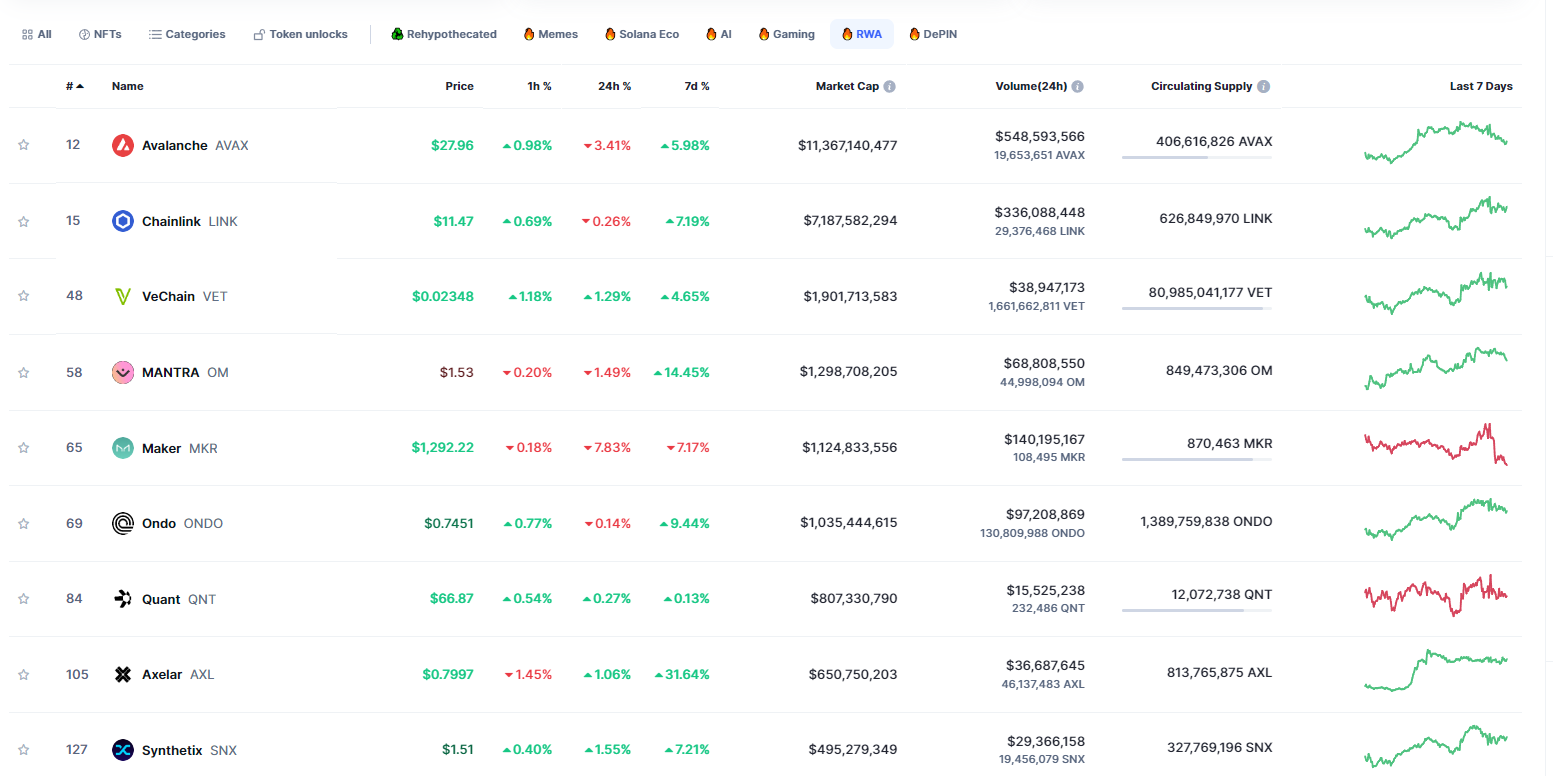The height and width of the screenshot is (776, 1553).
Task: Click the Circulating Supply info icon
Action: tap(1264, 86)
